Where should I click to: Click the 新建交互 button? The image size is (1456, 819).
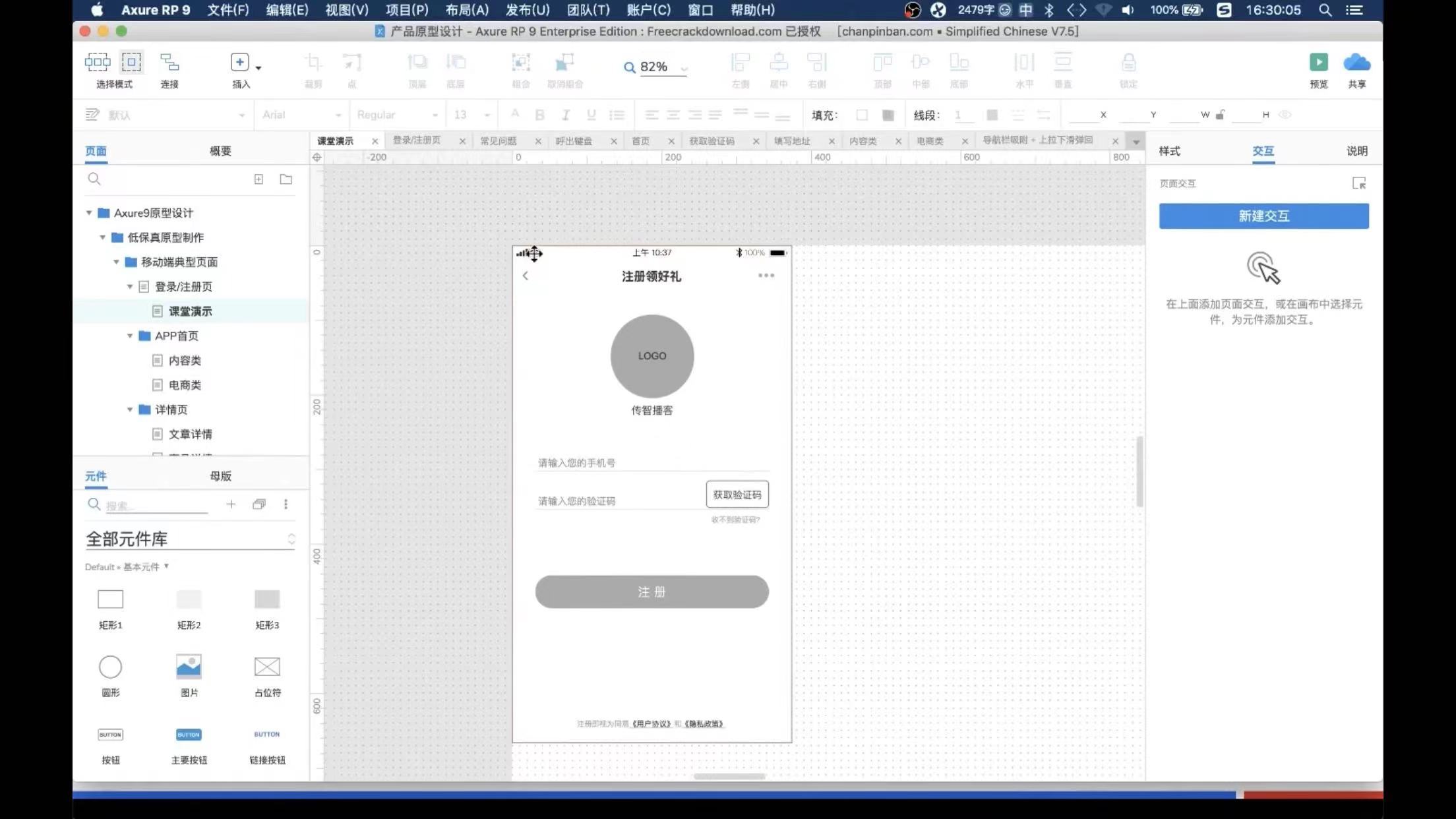coord(1263,216)
